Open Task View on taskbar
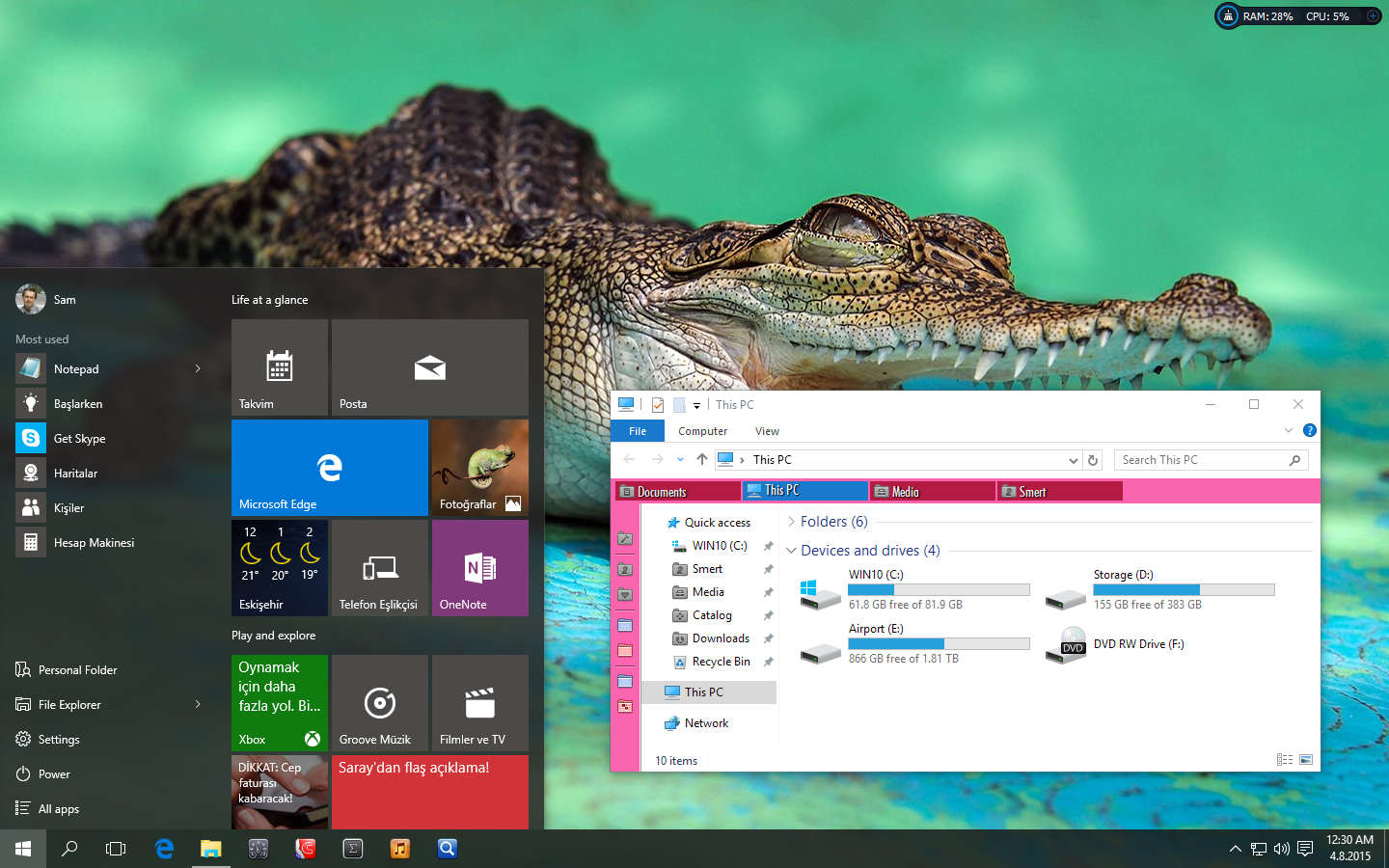 (x=116, y=849)
